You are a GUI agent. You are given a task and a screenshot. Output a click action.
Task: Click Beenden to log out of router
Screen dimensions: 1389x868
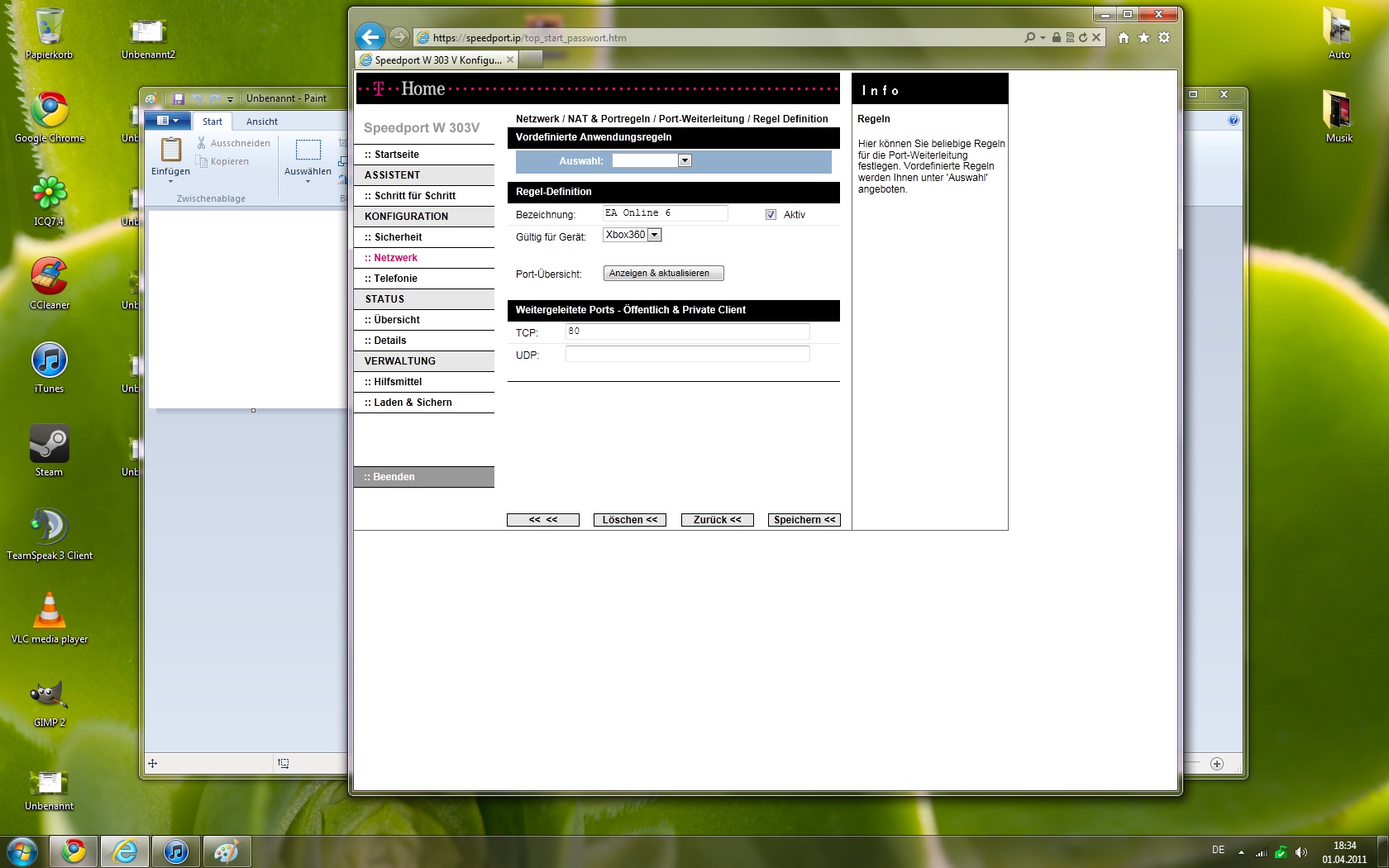point(424,477)
